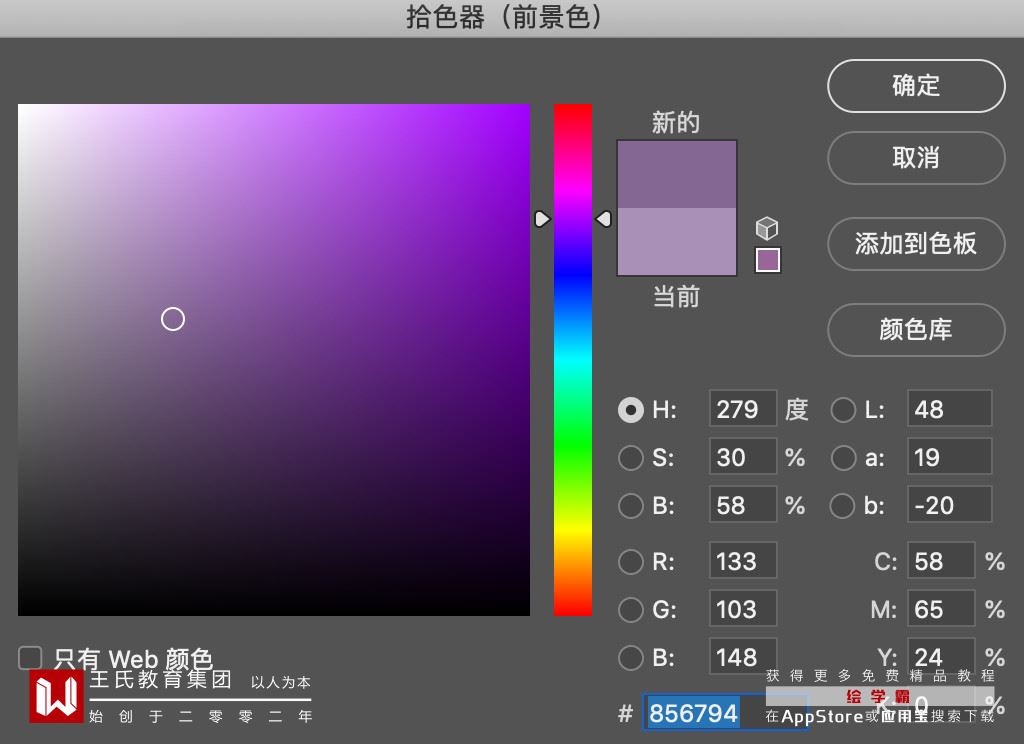This screenshot has height=744, width=1024.
Task: Click the right hue slider arrow
Action: 603,218
